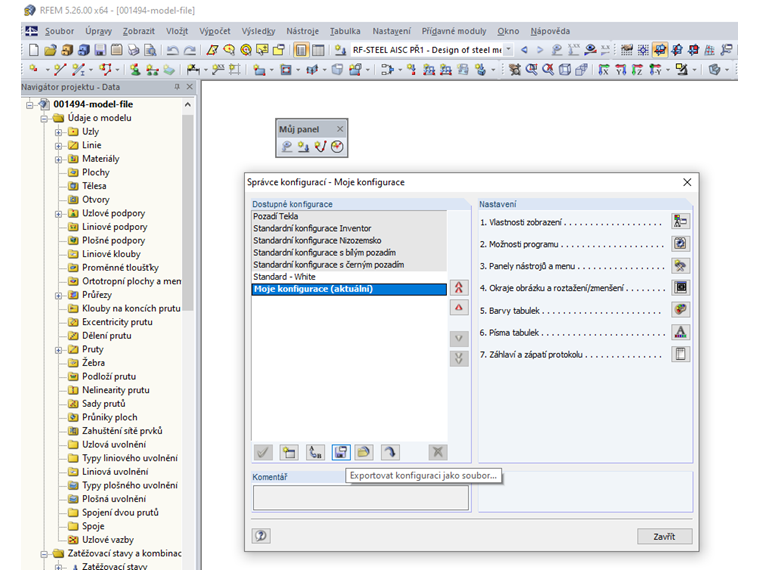
Task: Expand the Linie tree node
Action: point(58,145)
